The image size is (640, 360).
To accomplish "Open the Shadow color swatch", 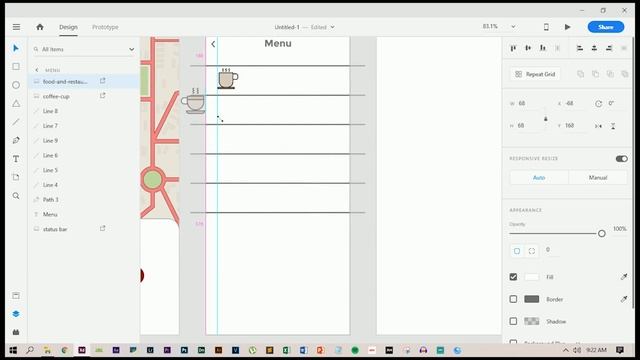I will pos(531,321).
